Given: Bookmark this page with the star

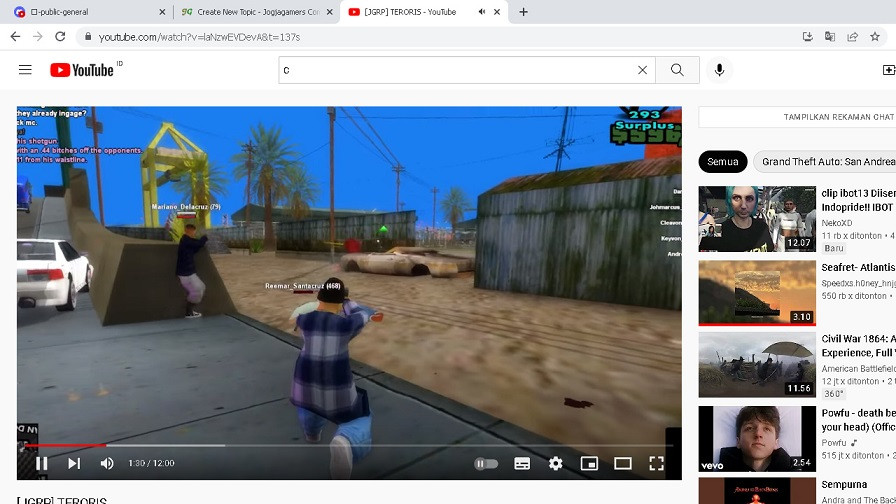Looking at the screenshot, I should [x=875, y=37].
